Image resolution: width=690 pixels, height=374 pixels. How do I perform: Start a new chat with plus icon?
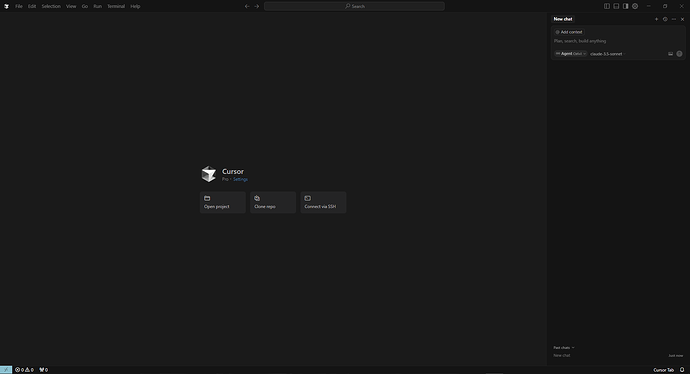(x=657, y=19)
